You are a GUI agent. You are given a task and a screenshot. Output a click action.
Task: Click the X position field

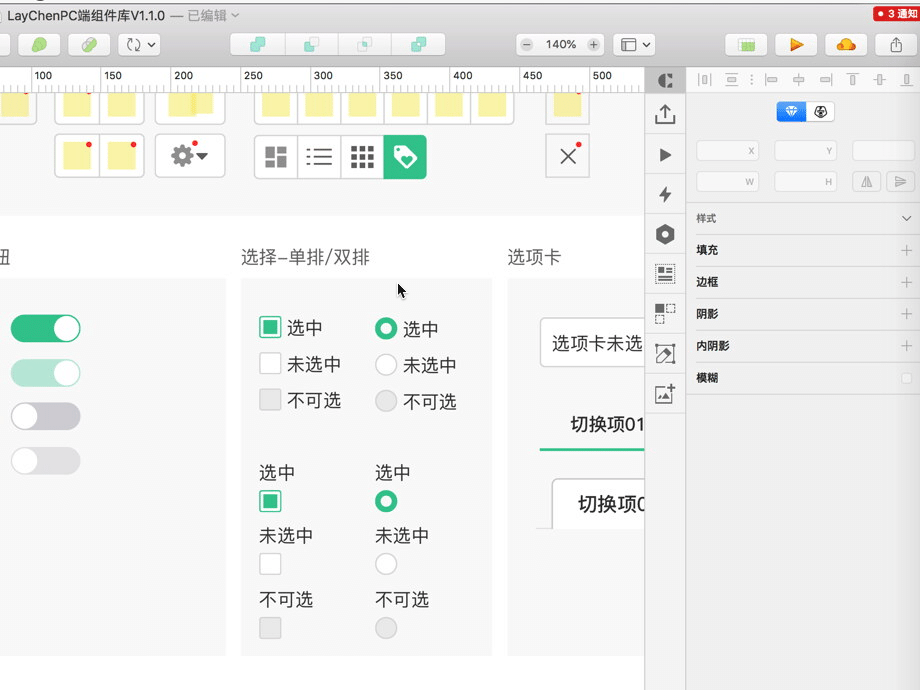pos(728,151)
